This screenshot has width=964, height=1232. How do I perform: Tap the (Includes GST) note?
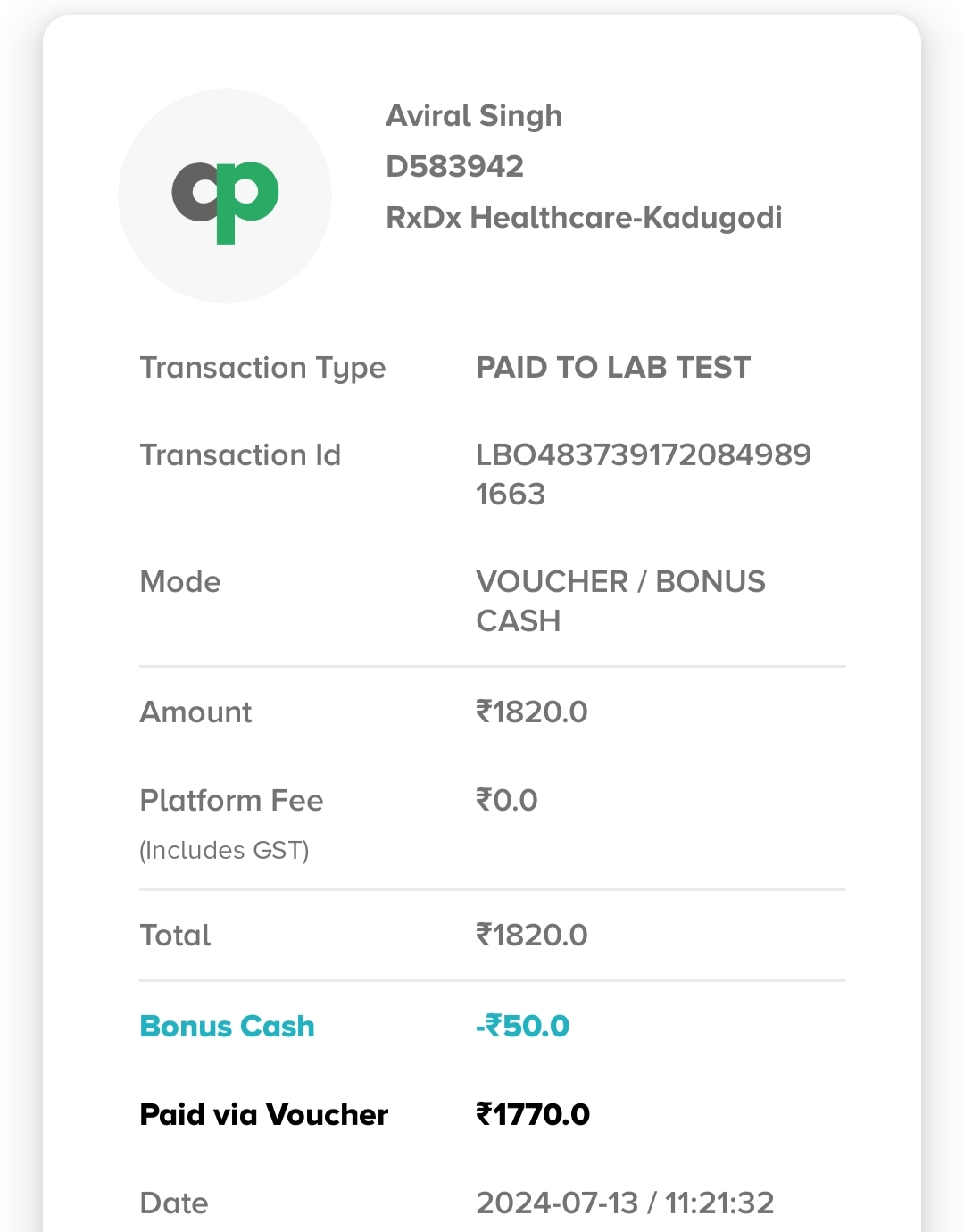point(224,850)
